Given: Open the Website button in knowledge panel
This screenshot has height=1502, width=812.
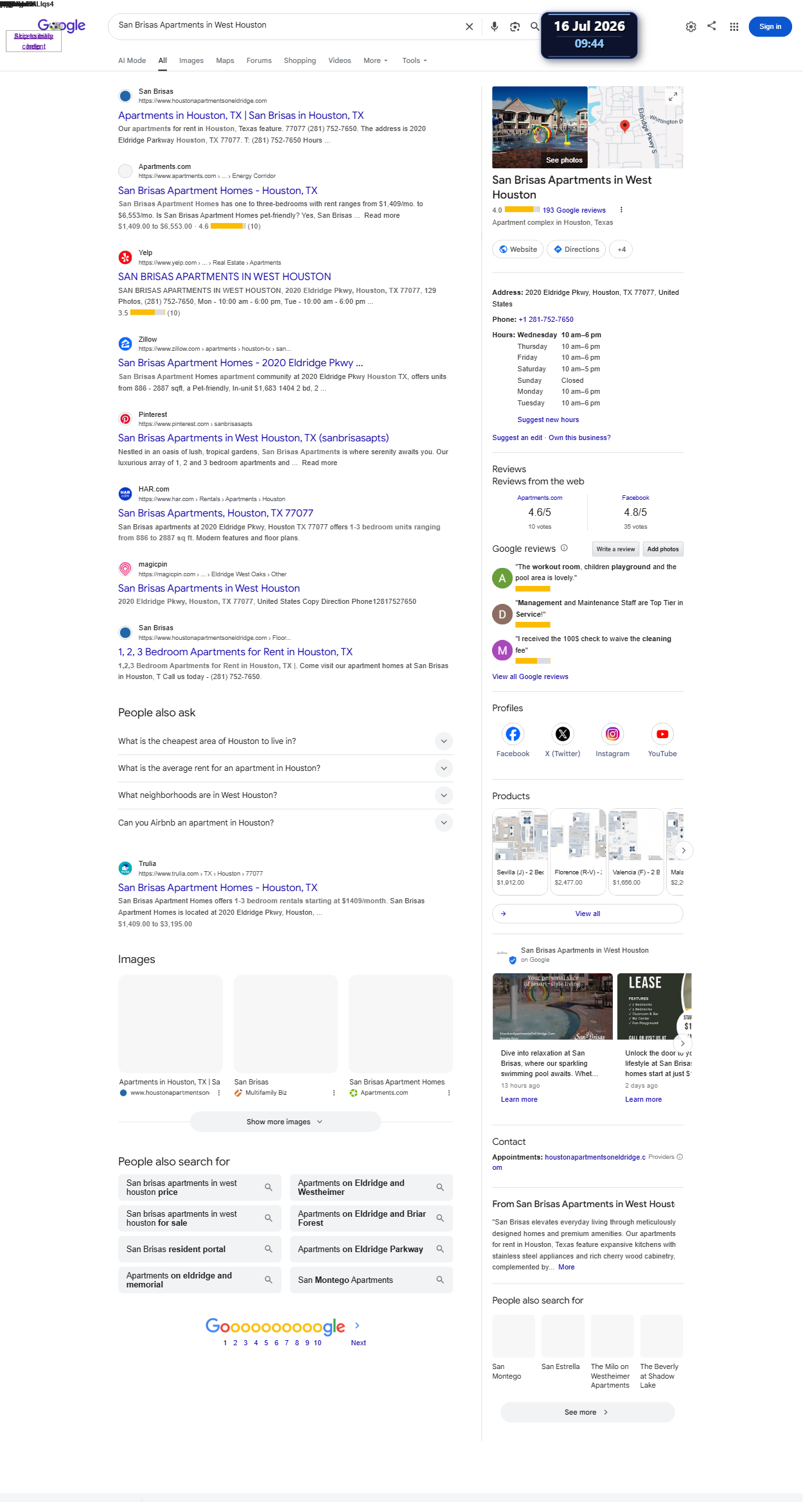Looking at the screenshot, I should tap(518, 249).
